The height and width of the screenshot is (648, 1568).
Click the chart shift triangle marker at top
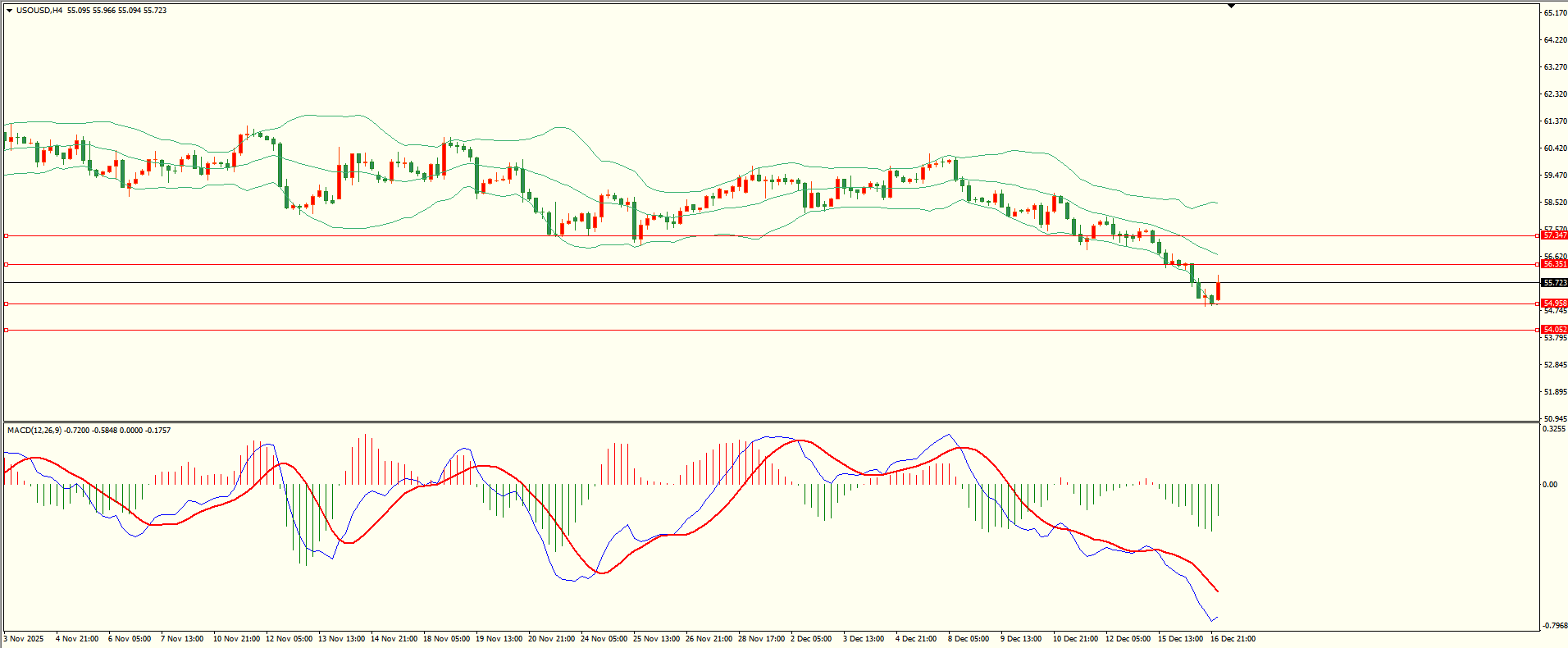pyautogui.click(x=1231, y=6)
